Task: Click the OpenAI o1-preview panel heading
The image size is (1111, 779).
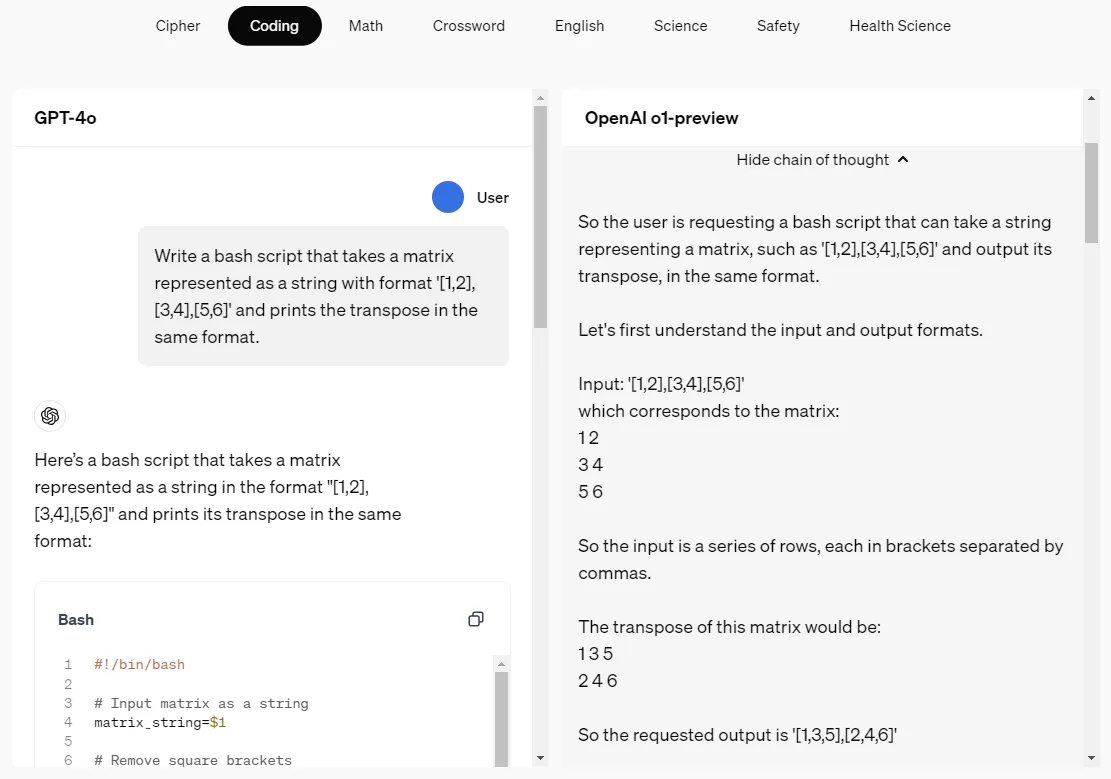Action: pos(662,117)
